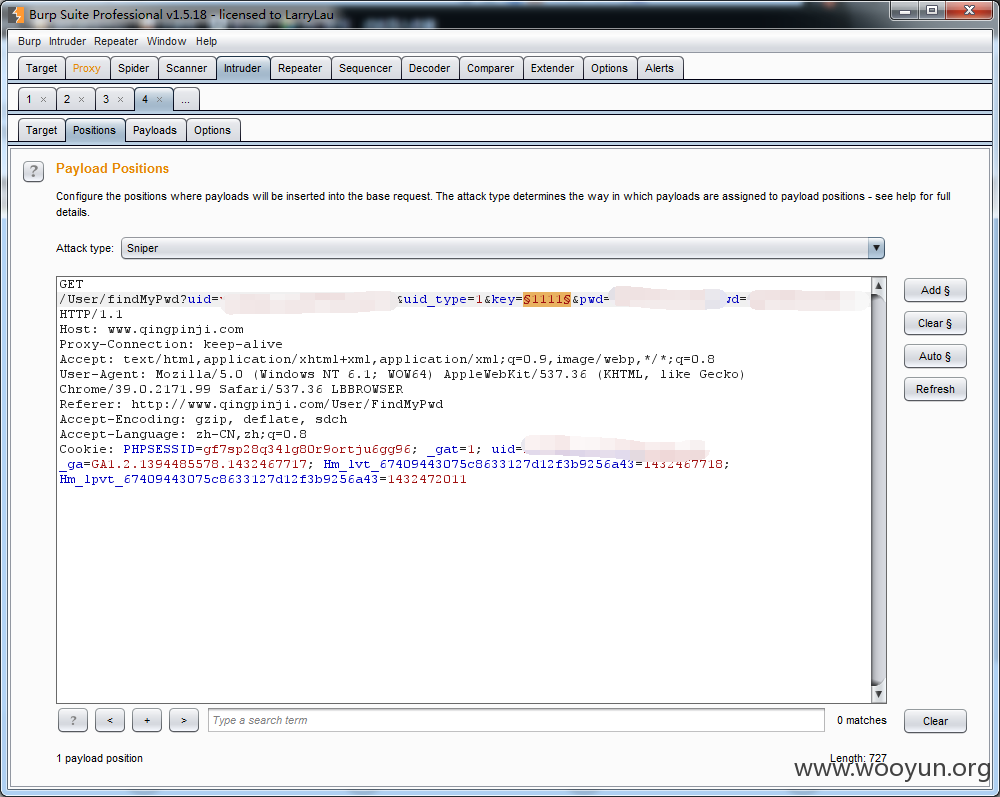
Task: Maximize the Burp Suite window
Action: coord(932,11)
